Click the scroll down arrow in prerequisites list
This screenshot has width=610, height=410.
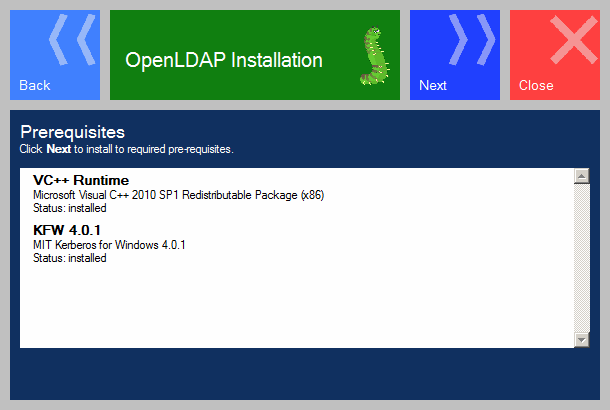[x=582, y=340]
